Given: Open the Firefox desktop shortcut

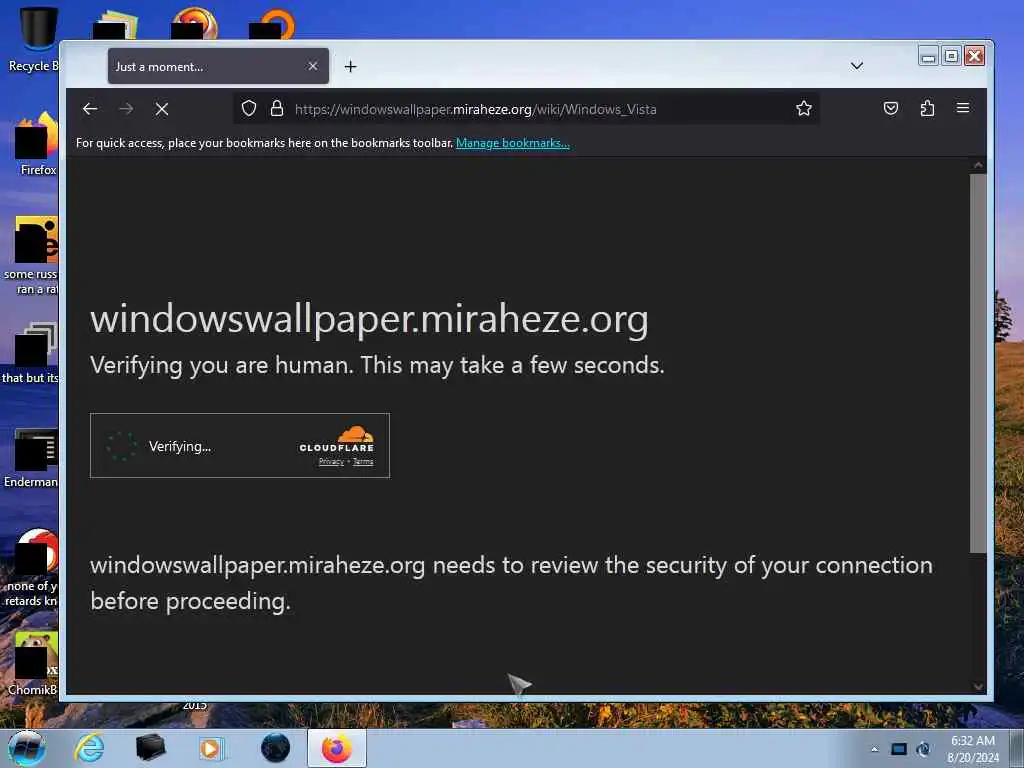Looking at the screenshot, I should (37, 144).
